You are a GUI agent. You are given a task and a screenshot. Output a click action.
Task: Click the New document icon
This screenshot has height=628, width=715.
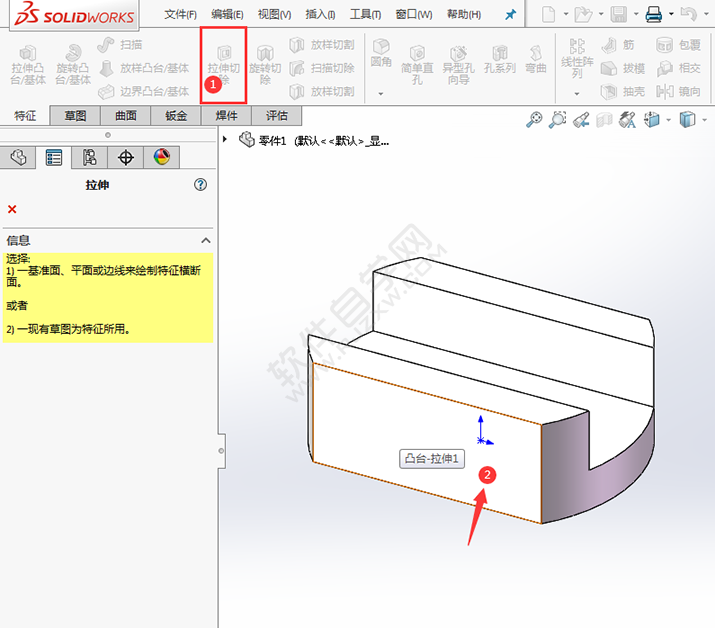pyautogui.click(x=549, y=14)
